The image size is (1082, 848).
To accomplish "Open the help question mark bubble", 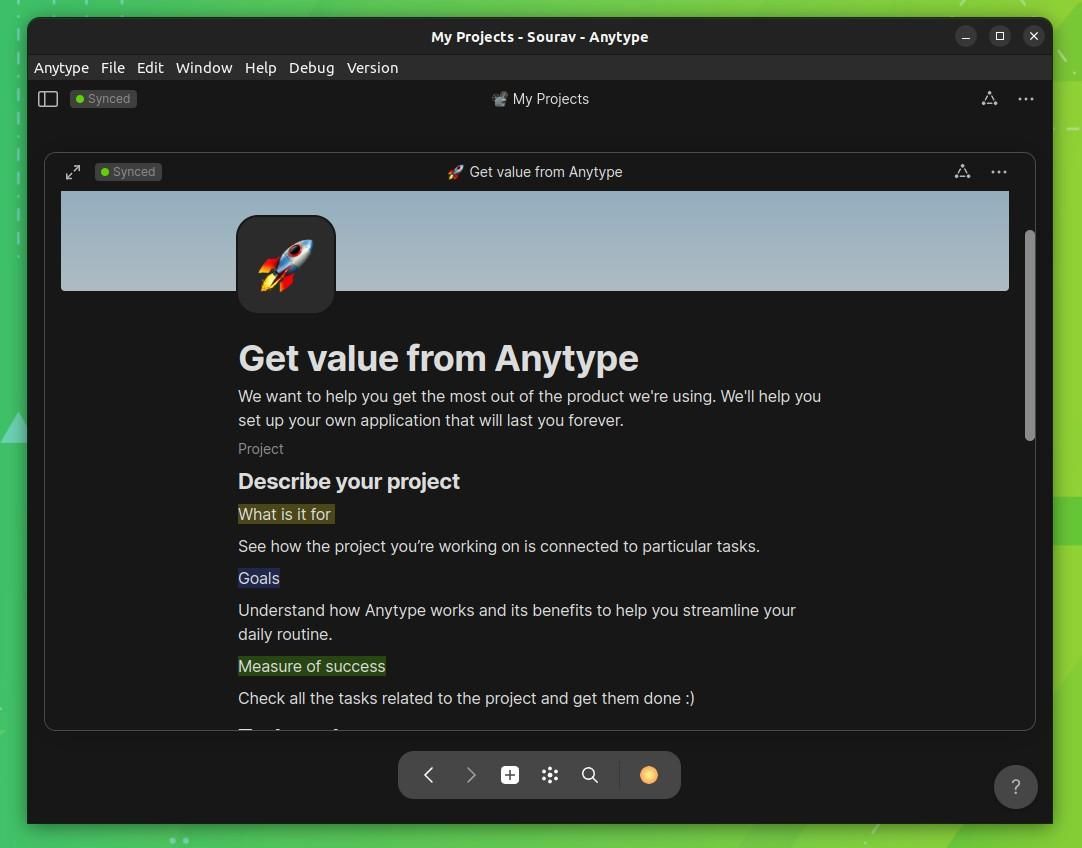I will pos(1015,787).
